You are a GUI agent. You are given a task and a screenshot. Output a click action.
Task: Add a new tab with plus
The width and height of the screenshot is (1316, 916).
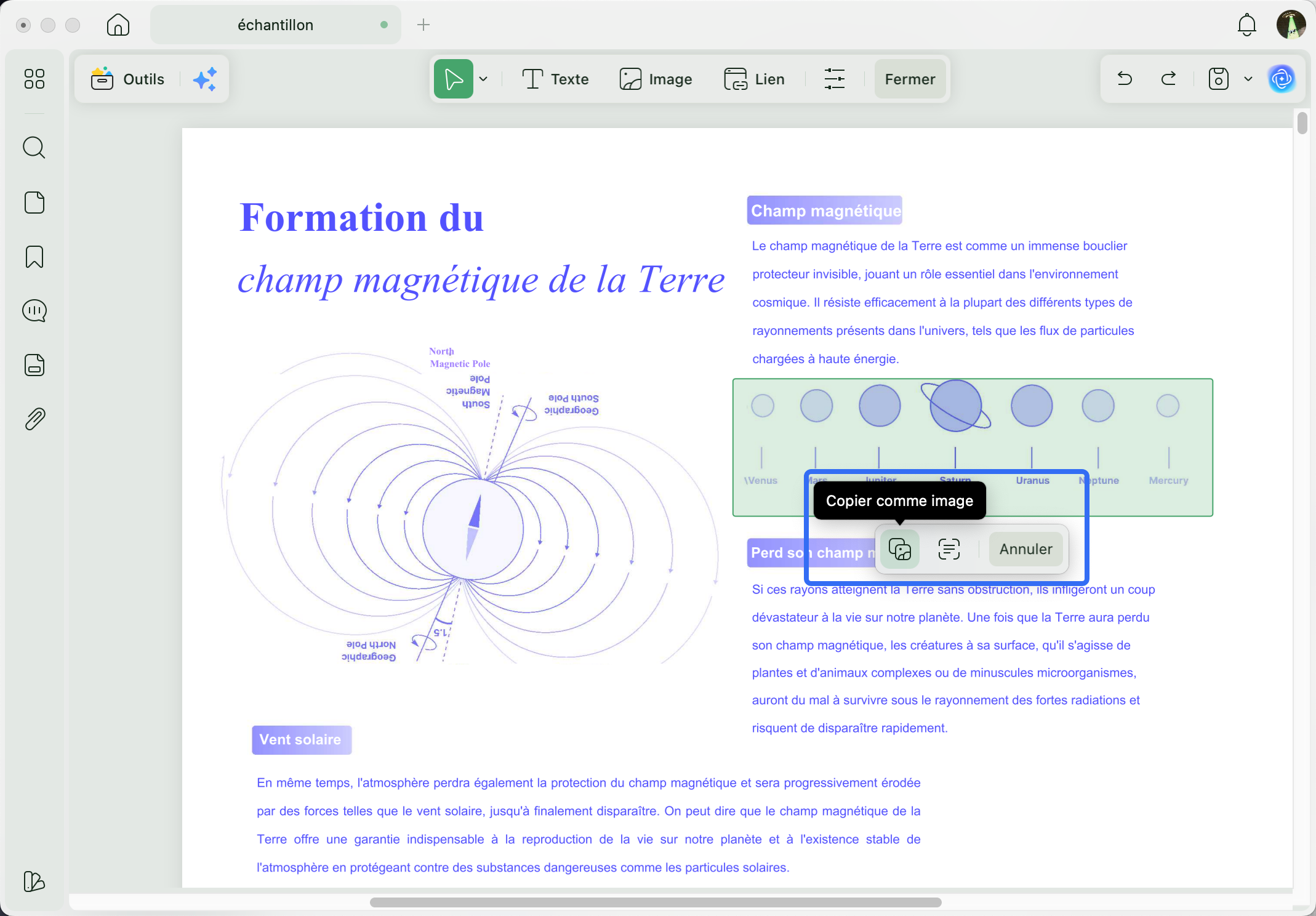423,25
